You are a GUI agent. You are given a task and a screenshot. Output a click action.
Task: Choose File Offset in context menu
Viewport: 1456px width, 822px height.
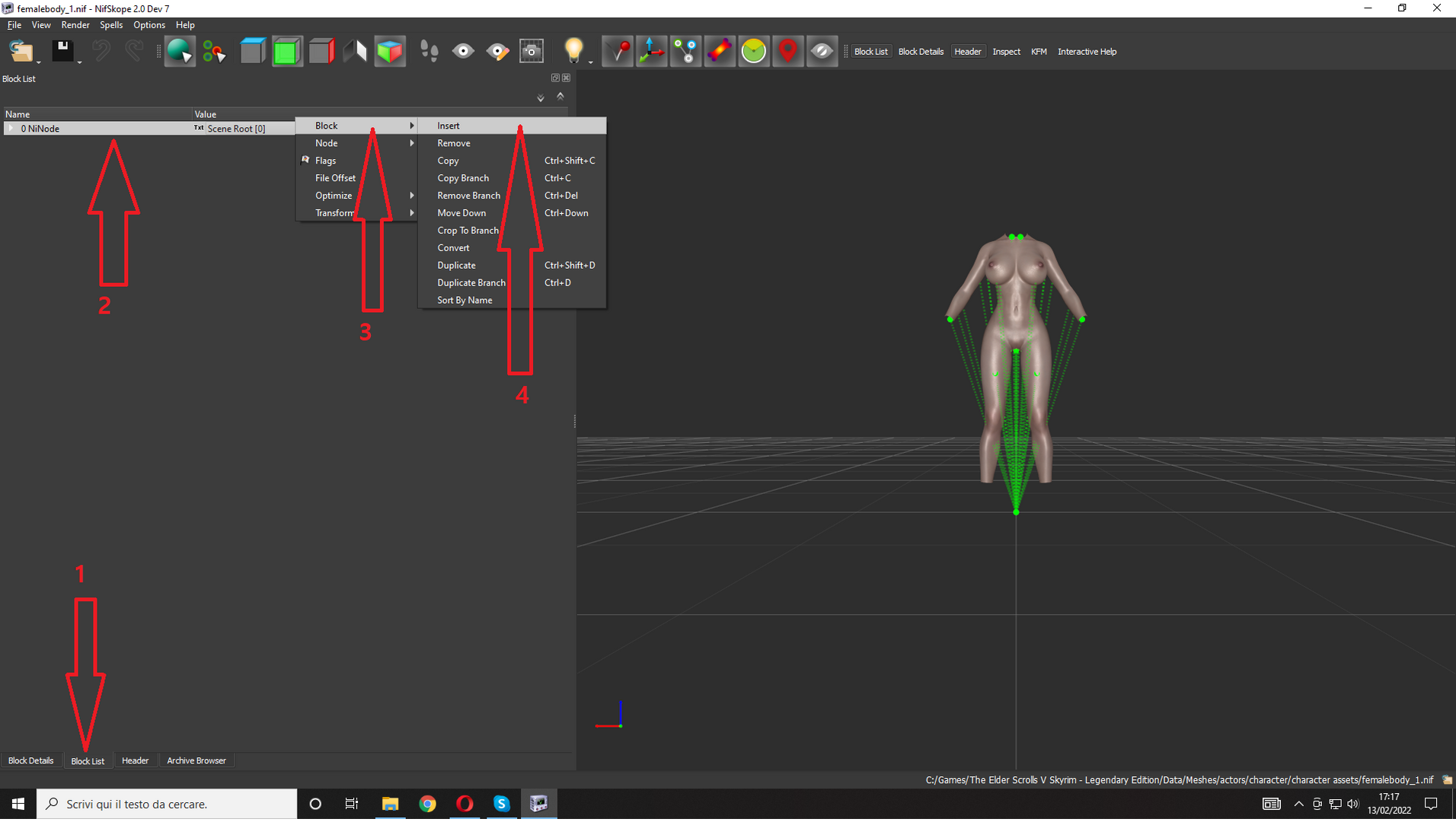point(356,178)
